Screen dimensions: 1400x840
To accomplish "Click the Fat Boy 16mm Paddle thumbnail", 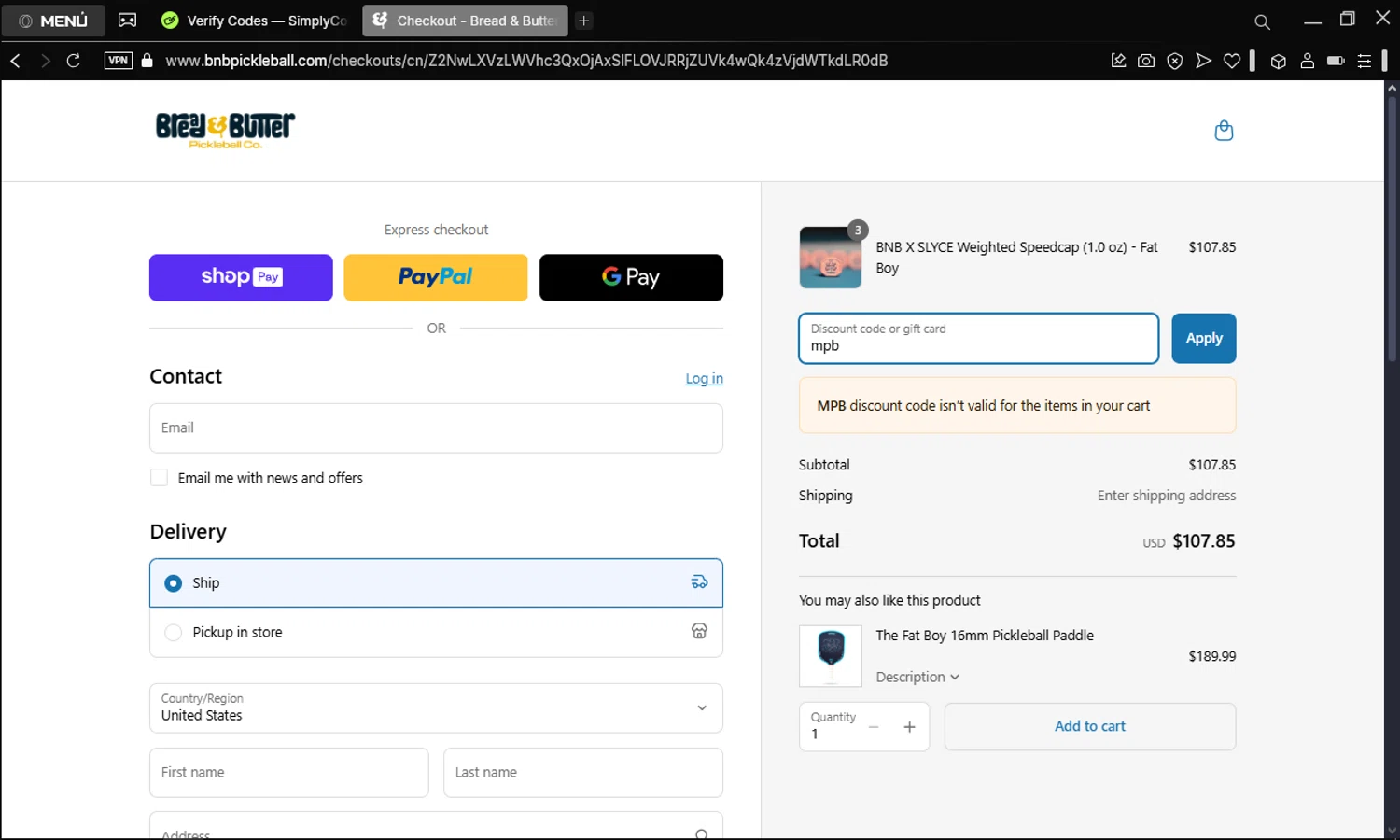I will [831, 656].
